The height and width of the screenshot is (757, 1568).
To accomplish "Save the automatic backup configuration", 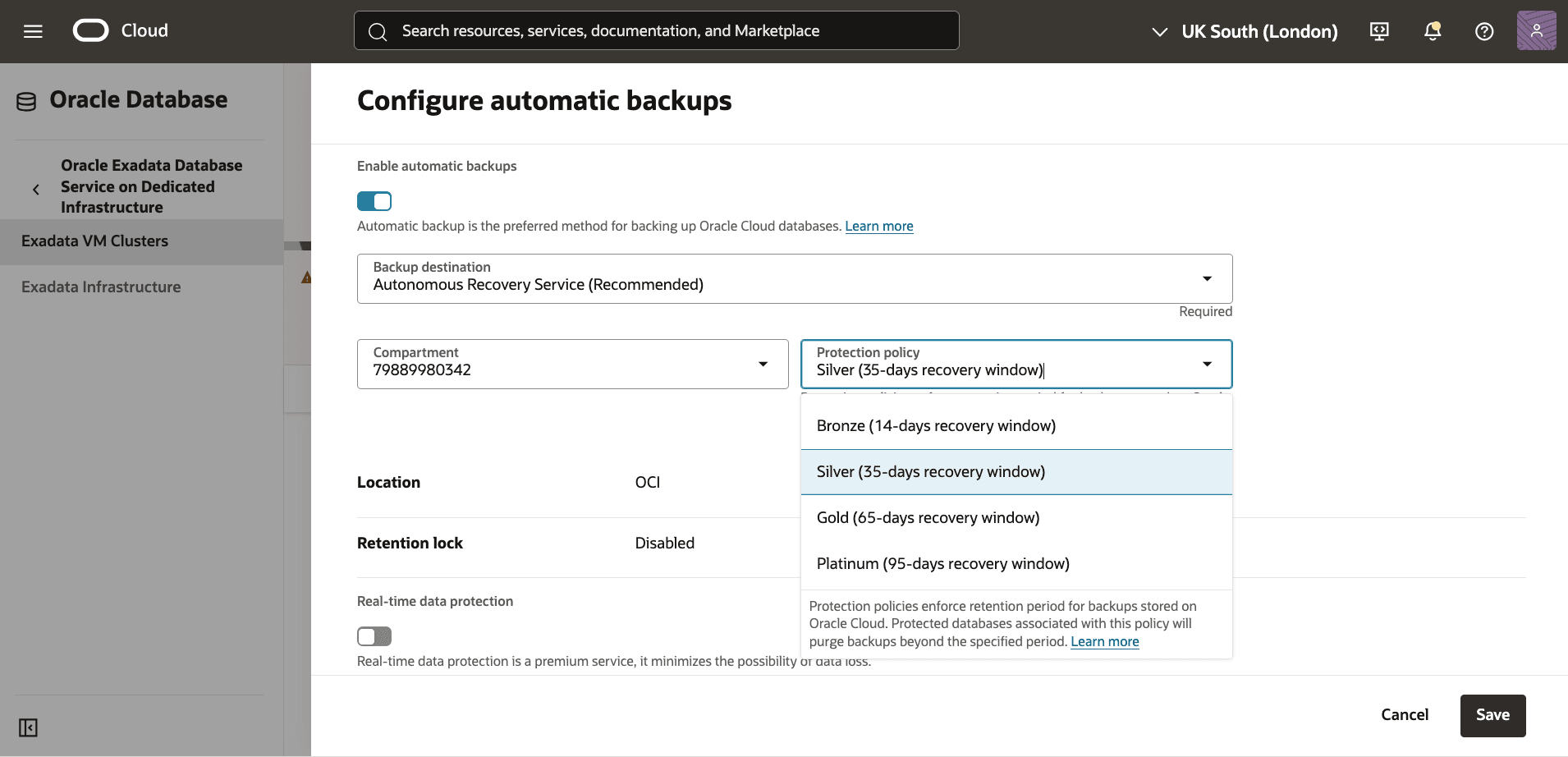I will point(1492,715).
